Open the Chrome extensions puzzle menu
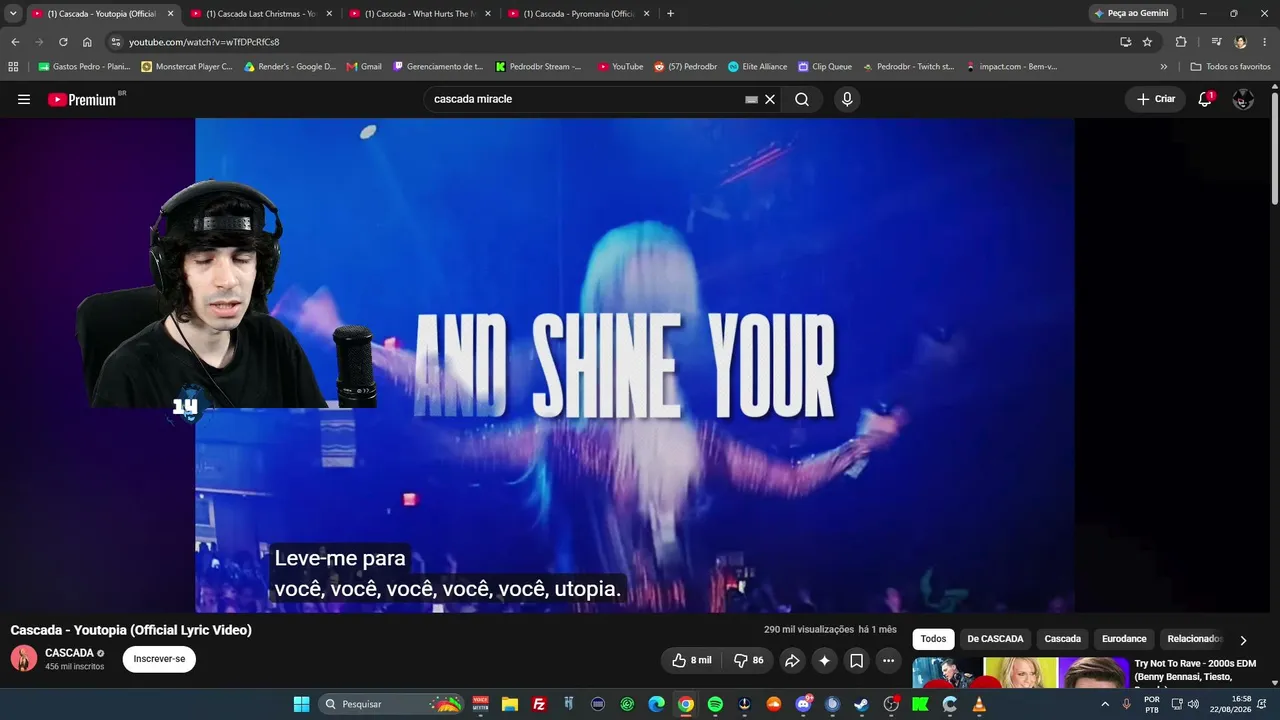This screenshot has width=1280, height=720. tap(1181, 42)
